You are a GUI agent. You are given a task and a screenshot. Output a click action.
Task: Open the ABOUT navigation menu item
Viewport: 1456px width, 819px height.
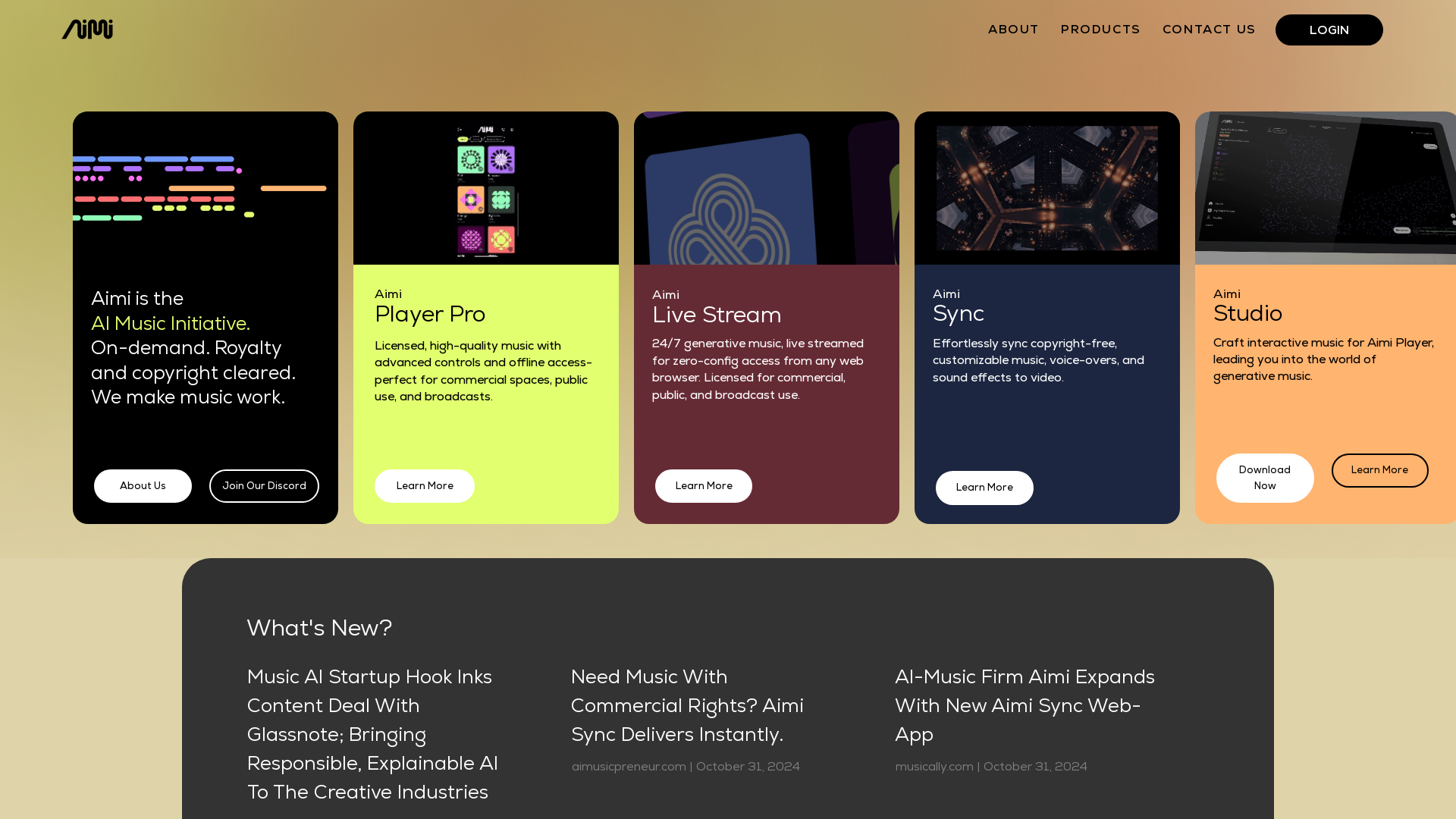coord(1013,29)
